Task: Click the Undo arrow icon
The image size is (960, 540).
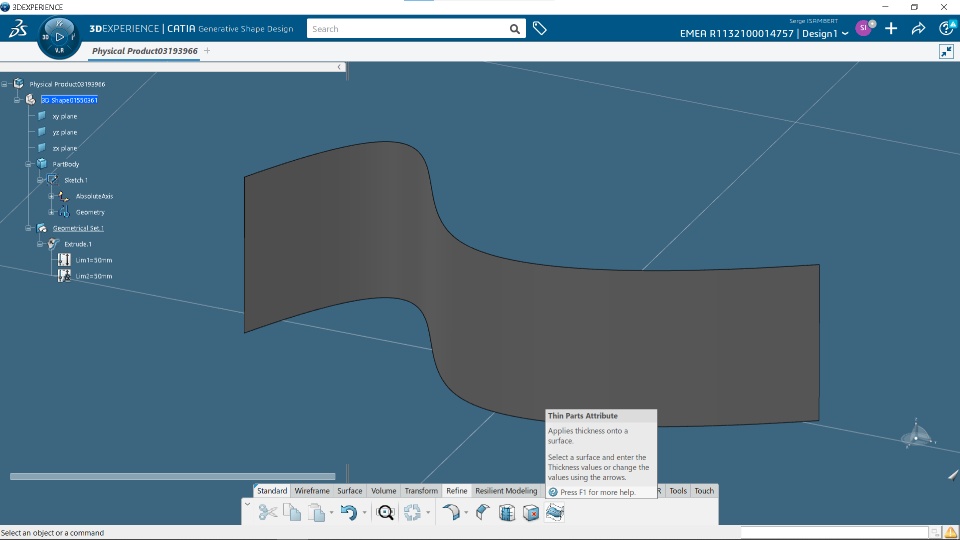Action: pyautogui.click(x=348, y=512)
